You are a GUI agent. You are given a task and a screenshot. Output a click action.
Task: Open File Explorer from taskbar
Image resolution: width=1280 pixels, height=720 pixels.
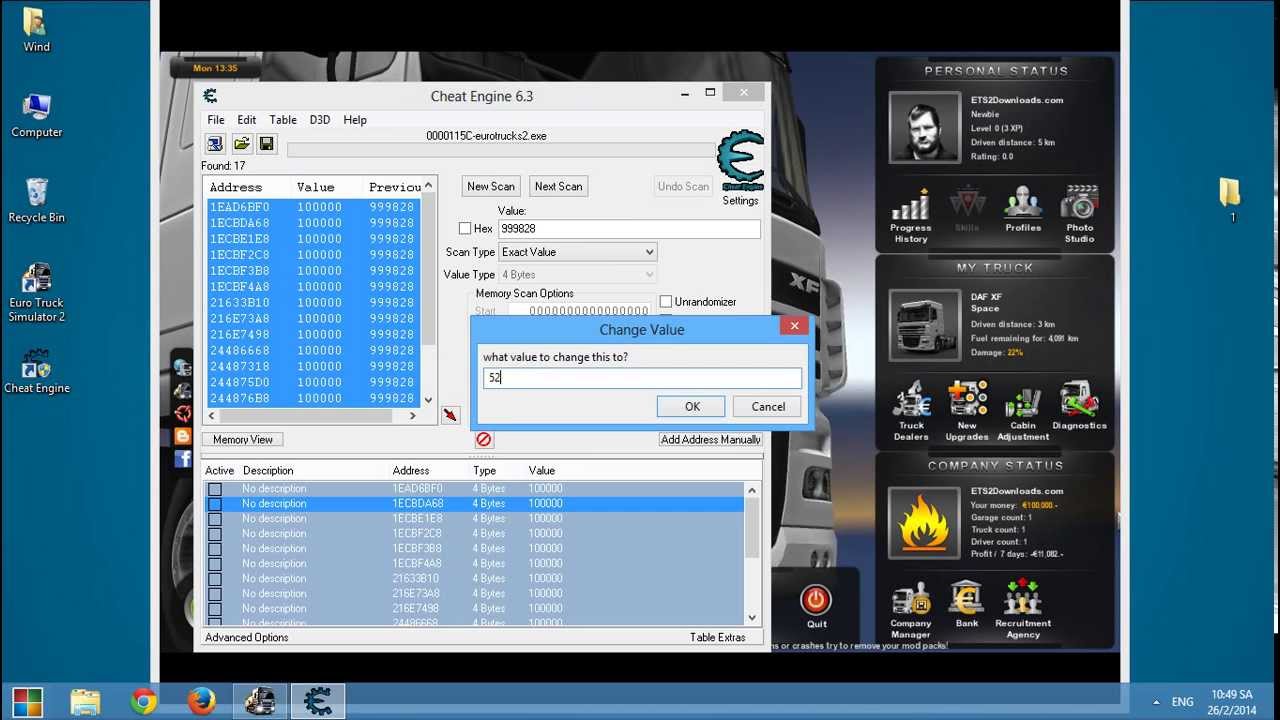pos(86,701)
